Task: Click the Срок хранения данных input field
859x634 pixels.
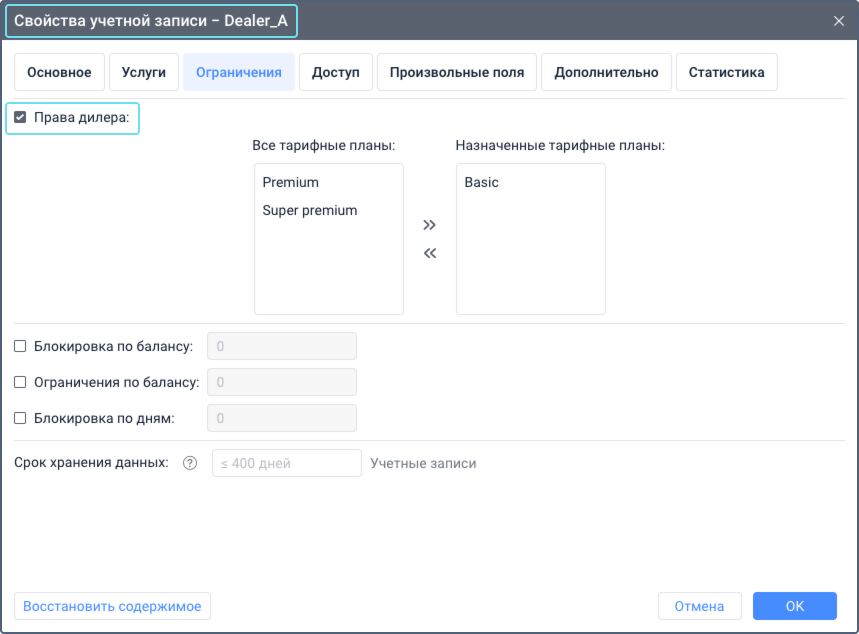Action: click(x=286, y=462)
